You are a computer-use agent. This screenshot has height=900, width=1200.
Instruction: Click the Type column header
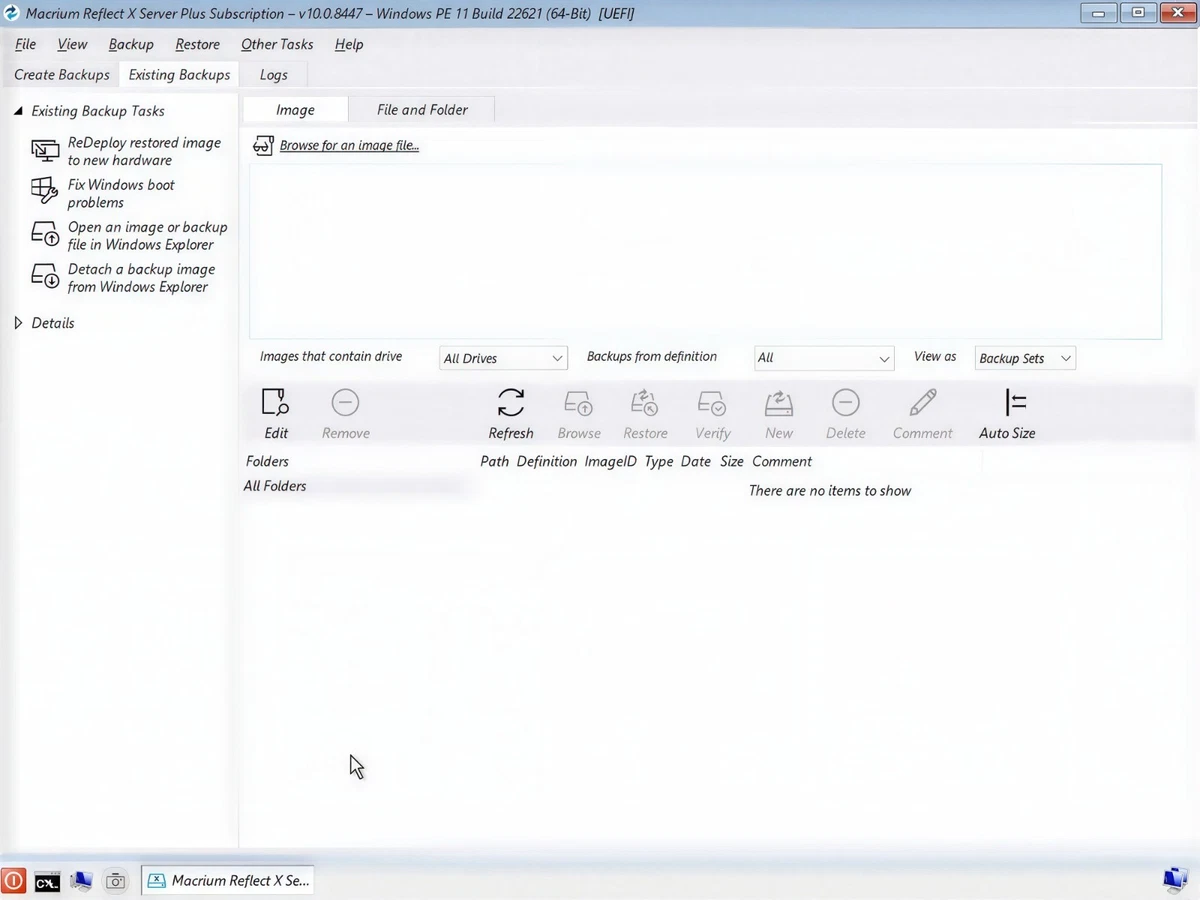point(659,461)
